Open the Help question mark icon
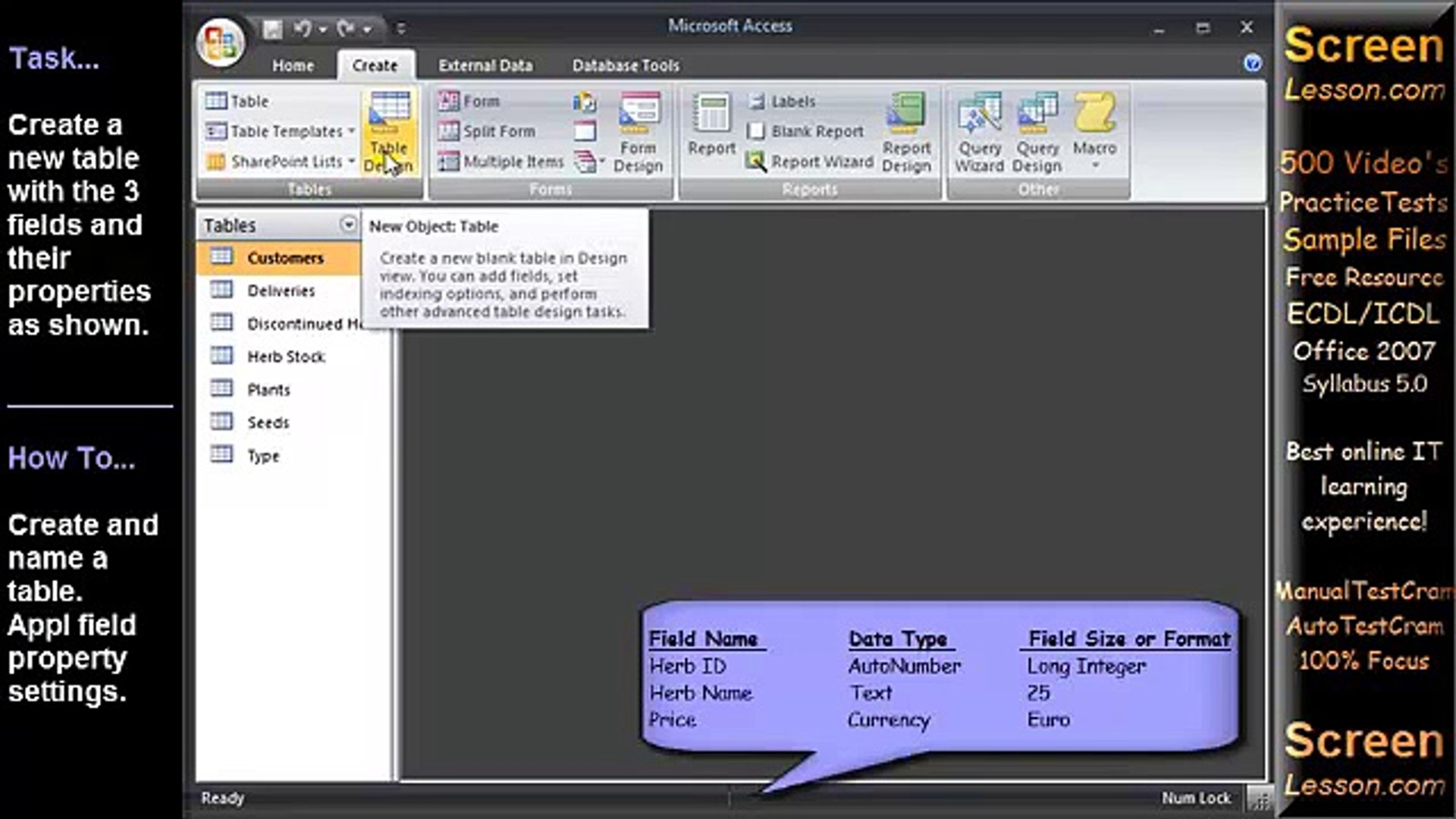Screen dimensions: 1456x819 coord(1252,63)
